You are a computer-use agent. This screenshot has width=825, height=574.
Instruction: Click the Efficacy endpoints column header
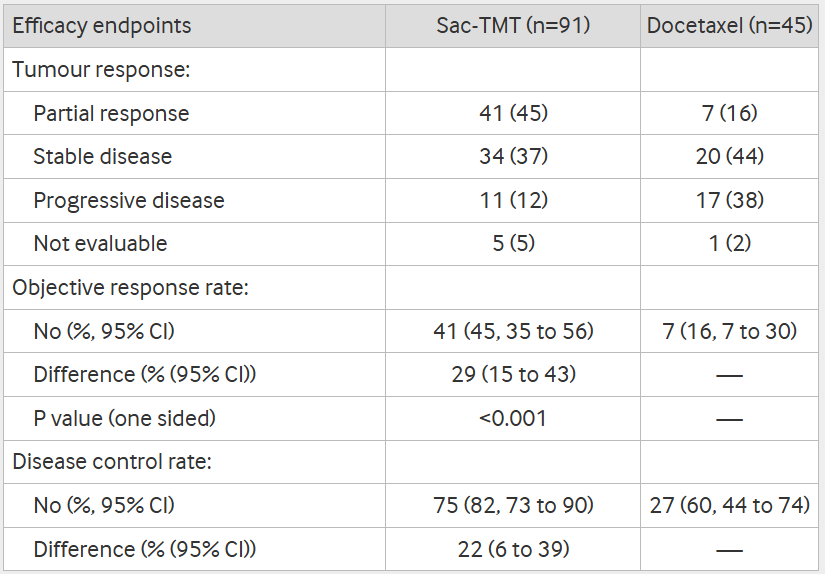pos(102,26)
